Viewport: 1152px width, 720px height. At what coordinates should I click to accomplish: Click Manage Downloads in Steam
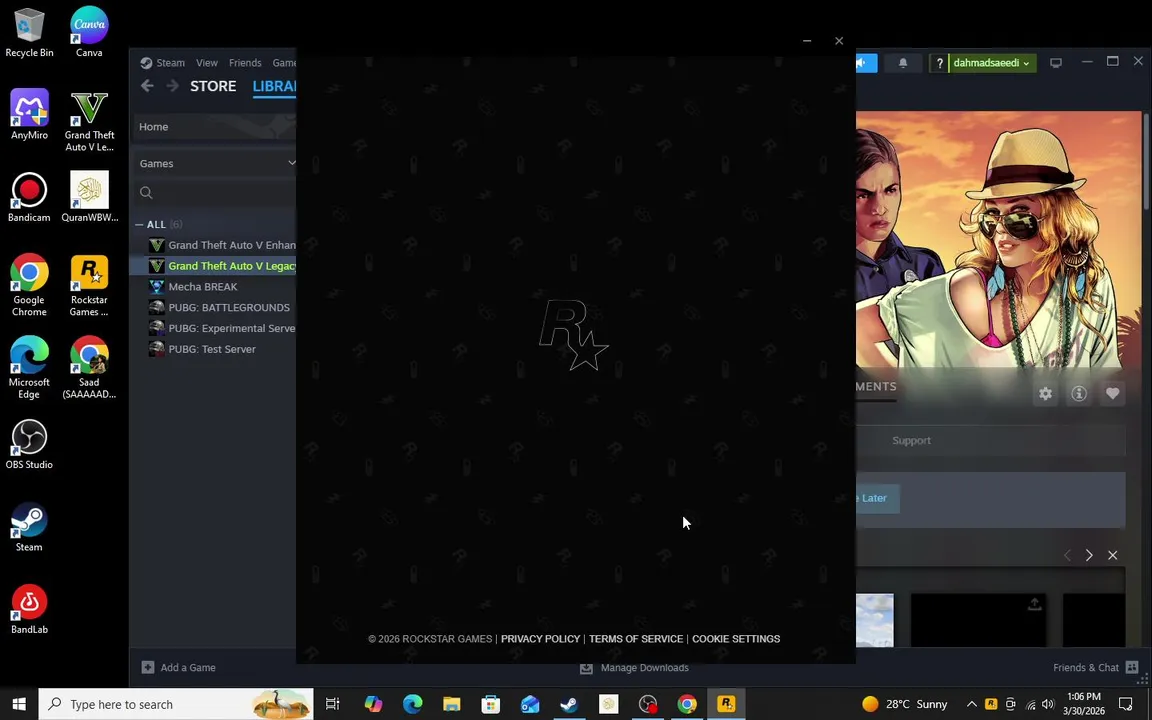(635, 667)
